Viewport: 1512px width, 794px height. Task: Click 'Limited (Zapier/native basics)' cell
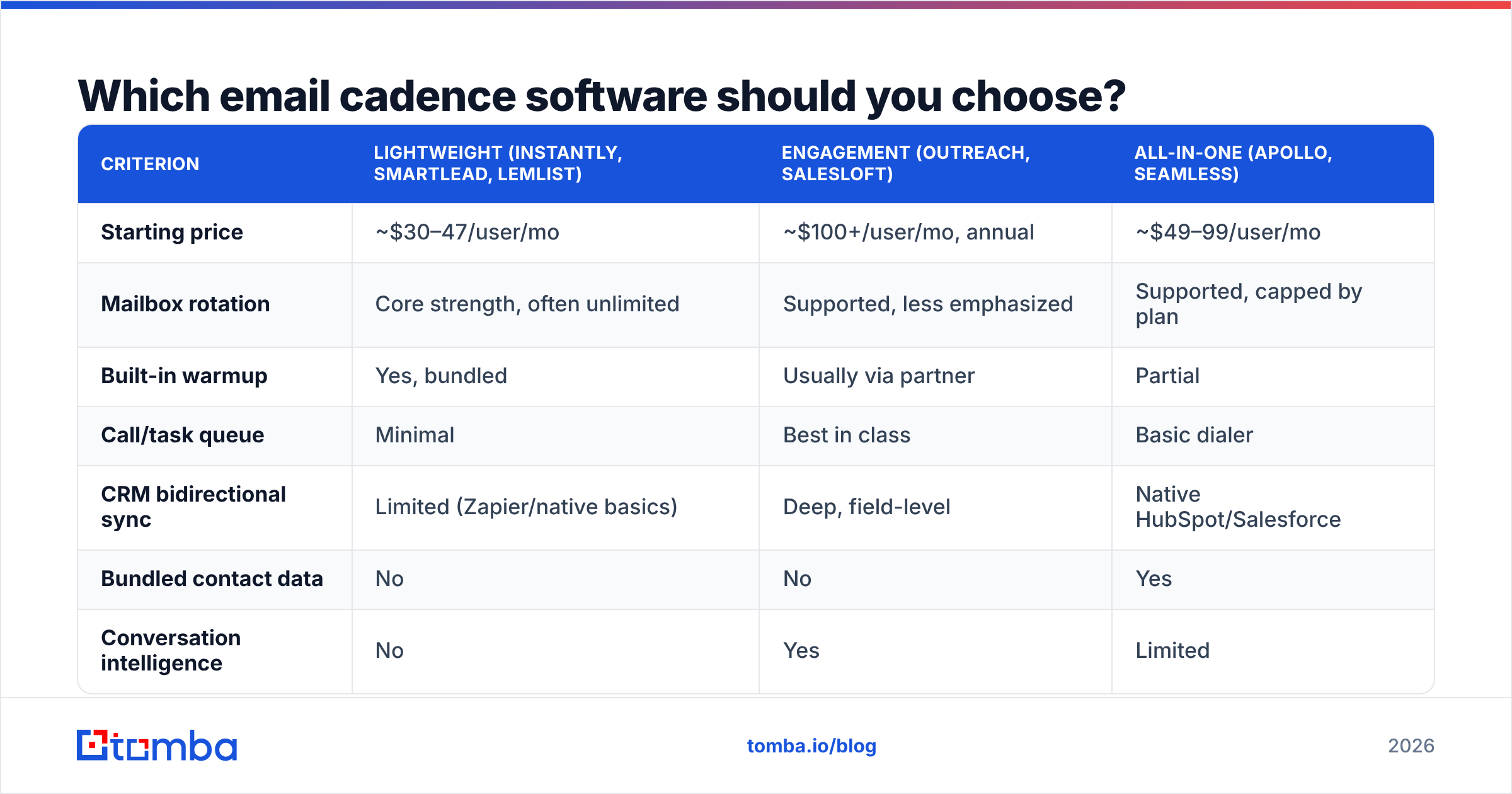(526, 507)
